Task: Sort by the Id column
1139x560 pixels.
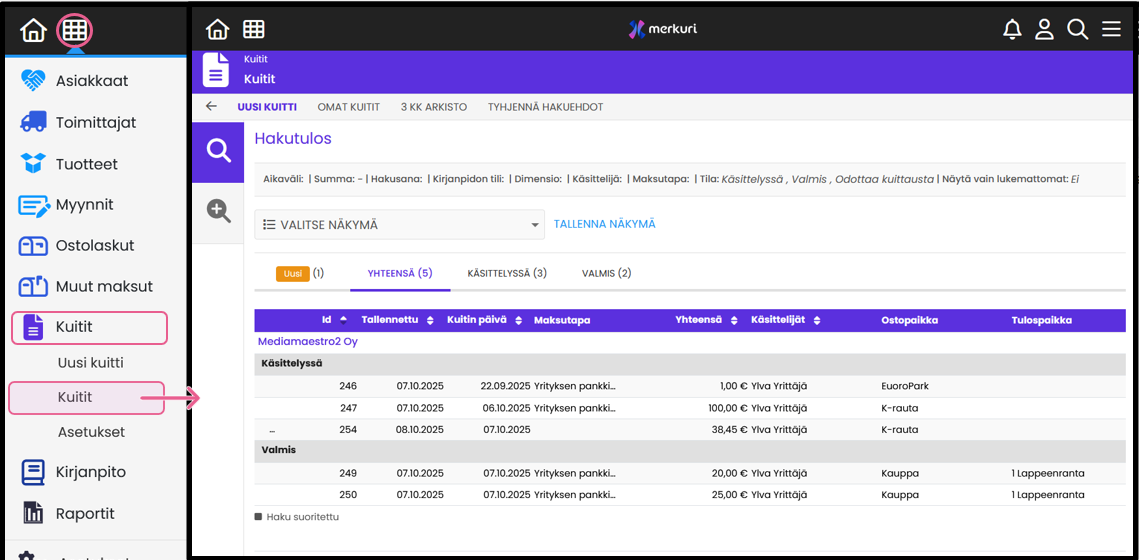Action: 334,320
